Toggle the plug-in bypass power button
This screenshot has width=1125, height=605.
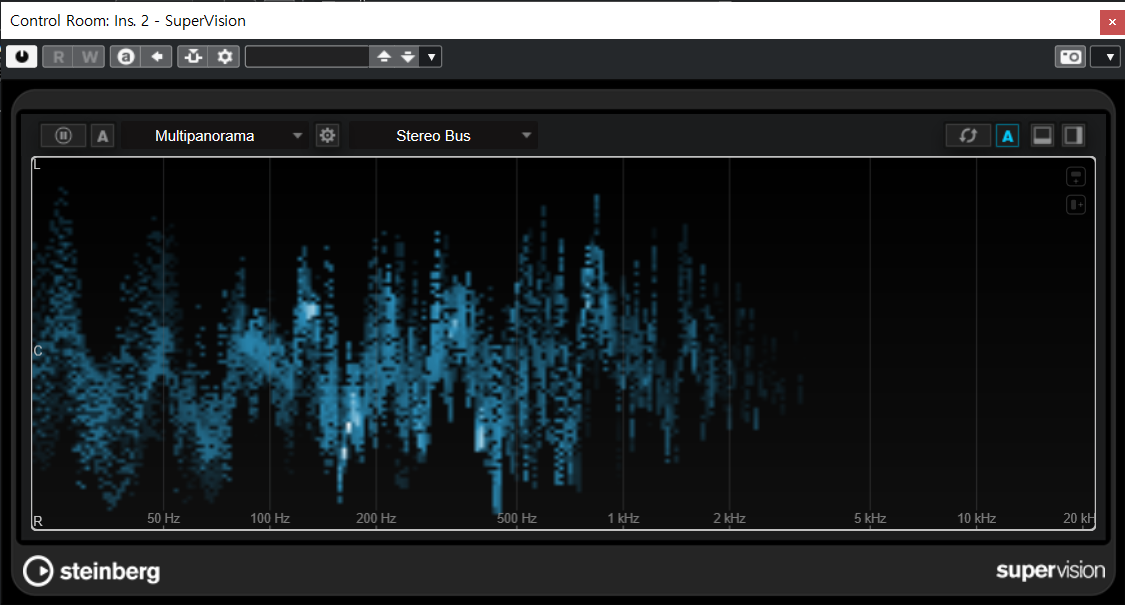click(21, 57)
